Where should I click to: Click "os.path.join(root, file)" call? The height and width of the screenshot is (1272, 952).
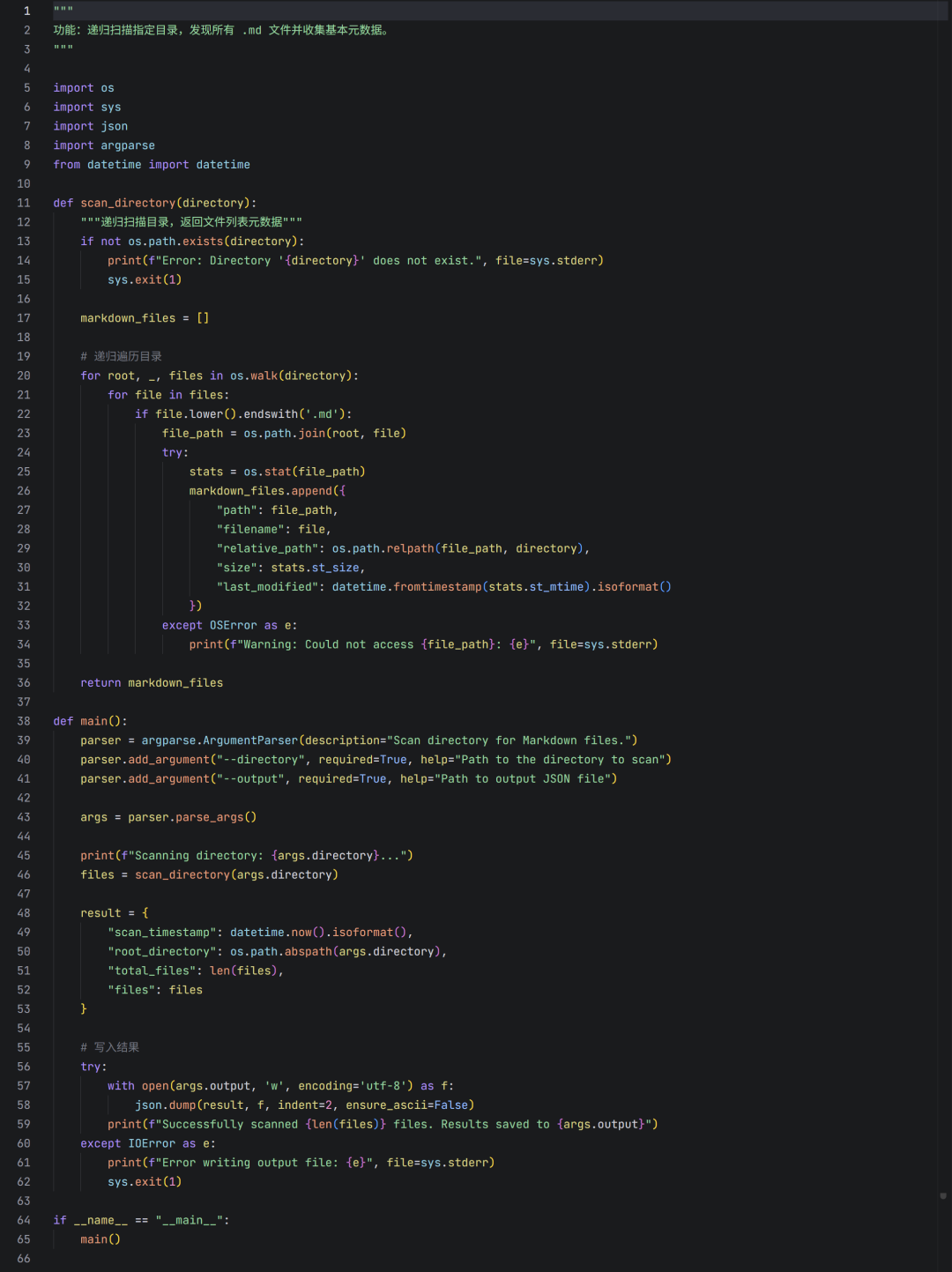[x=325, y=434]
